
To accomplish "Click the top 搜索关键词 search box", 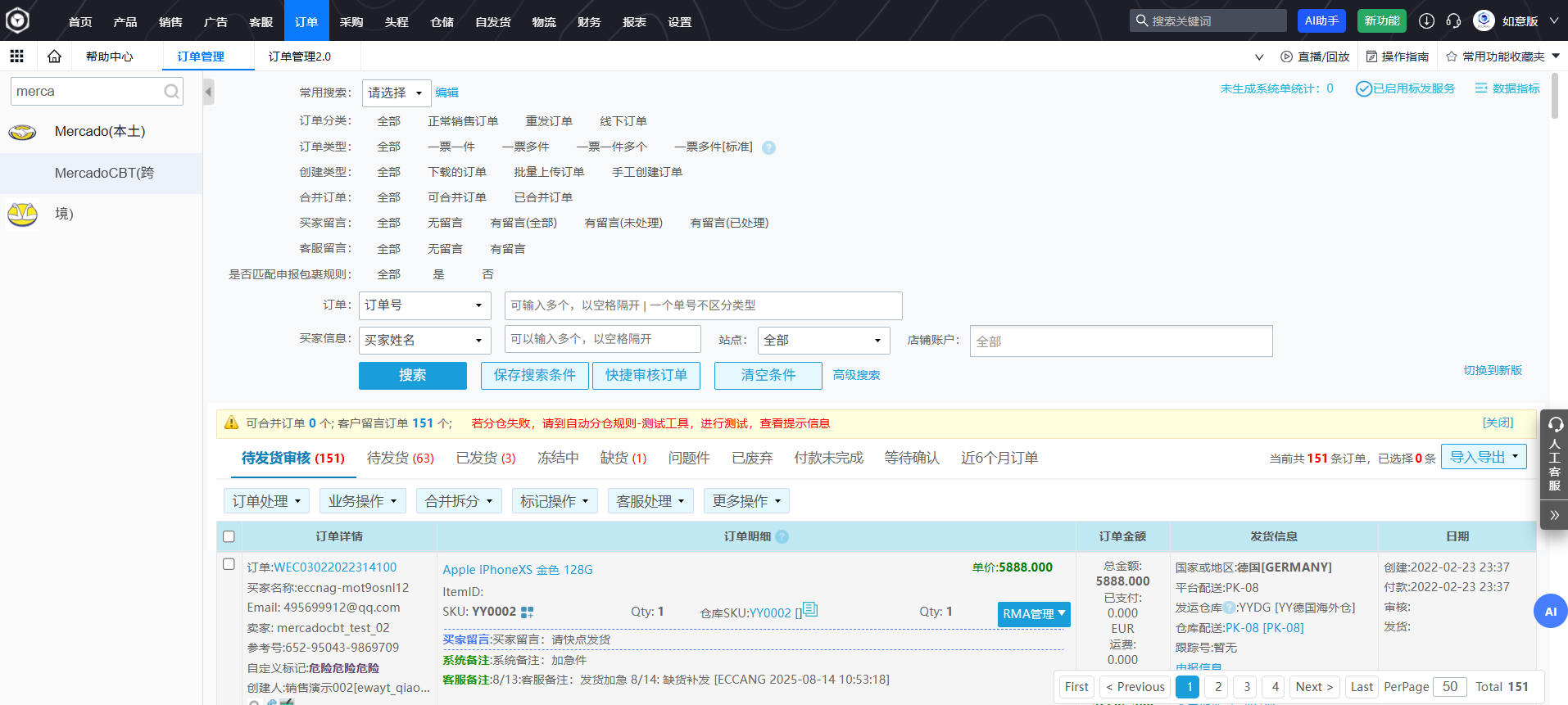I will tap(1208, 20).
